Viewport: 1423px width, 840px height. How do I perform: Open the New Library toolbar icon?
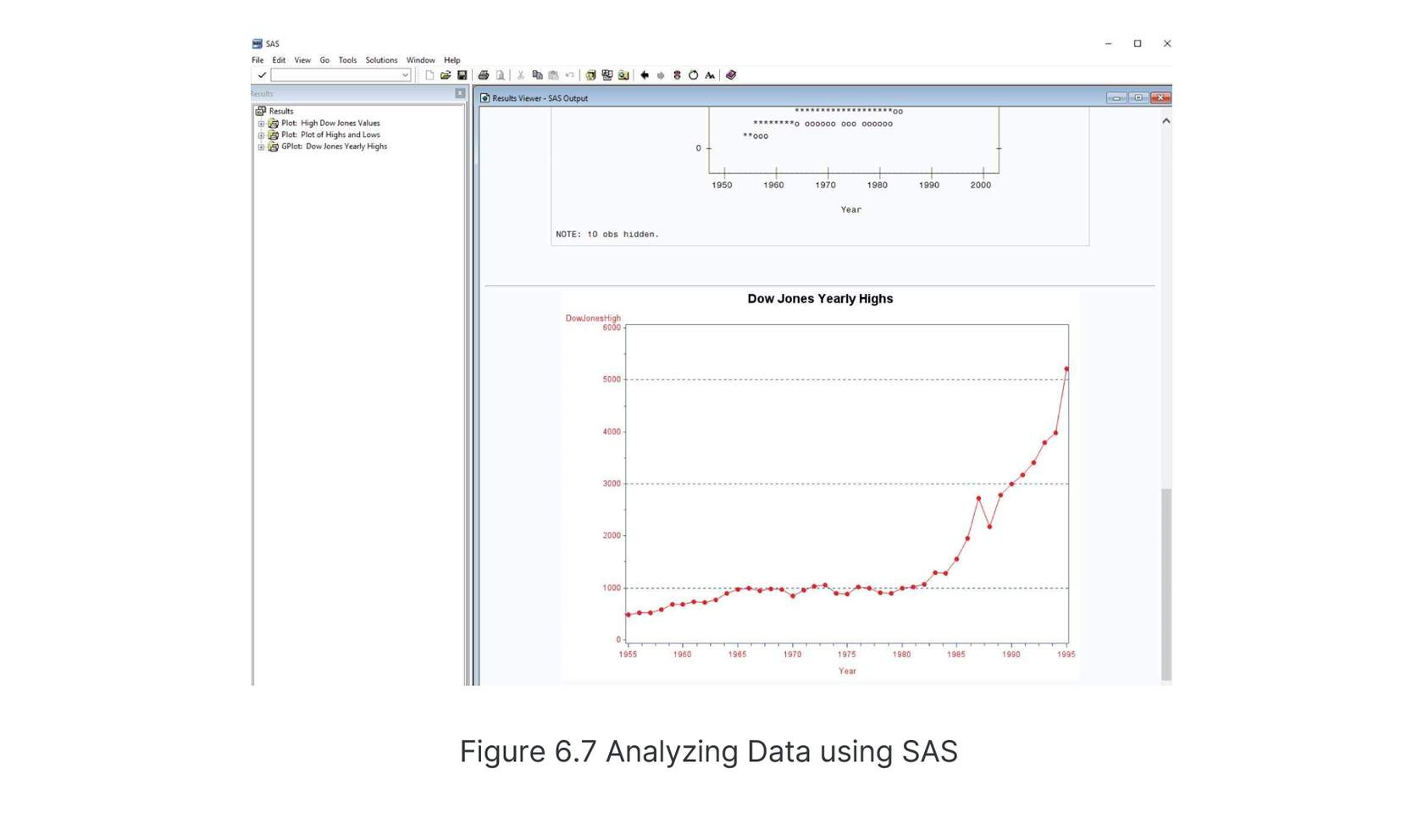pyautogui.click(x=591, y=75)
